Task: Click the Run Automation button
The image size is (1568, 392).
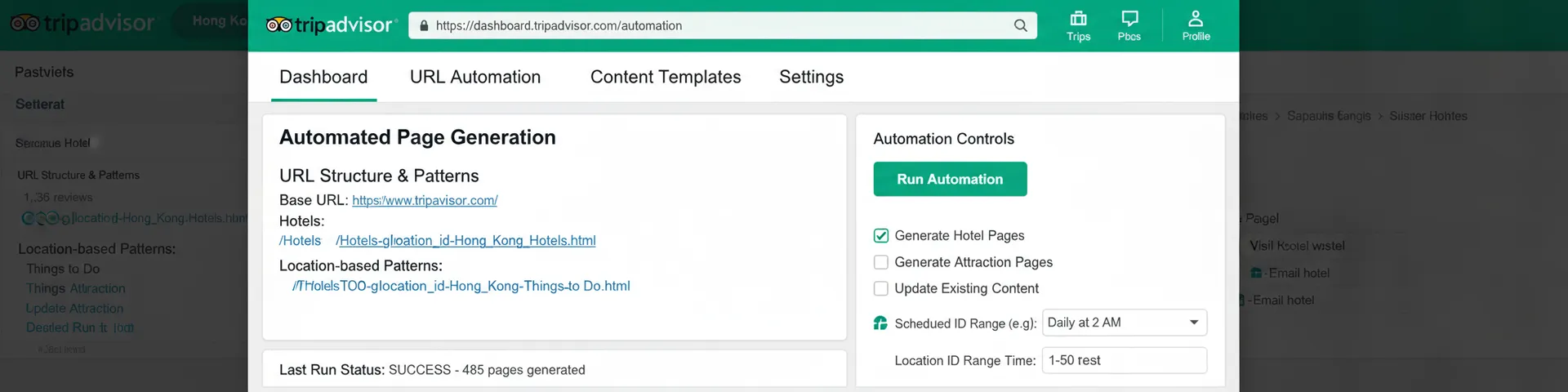Action: tap(950, 179)
